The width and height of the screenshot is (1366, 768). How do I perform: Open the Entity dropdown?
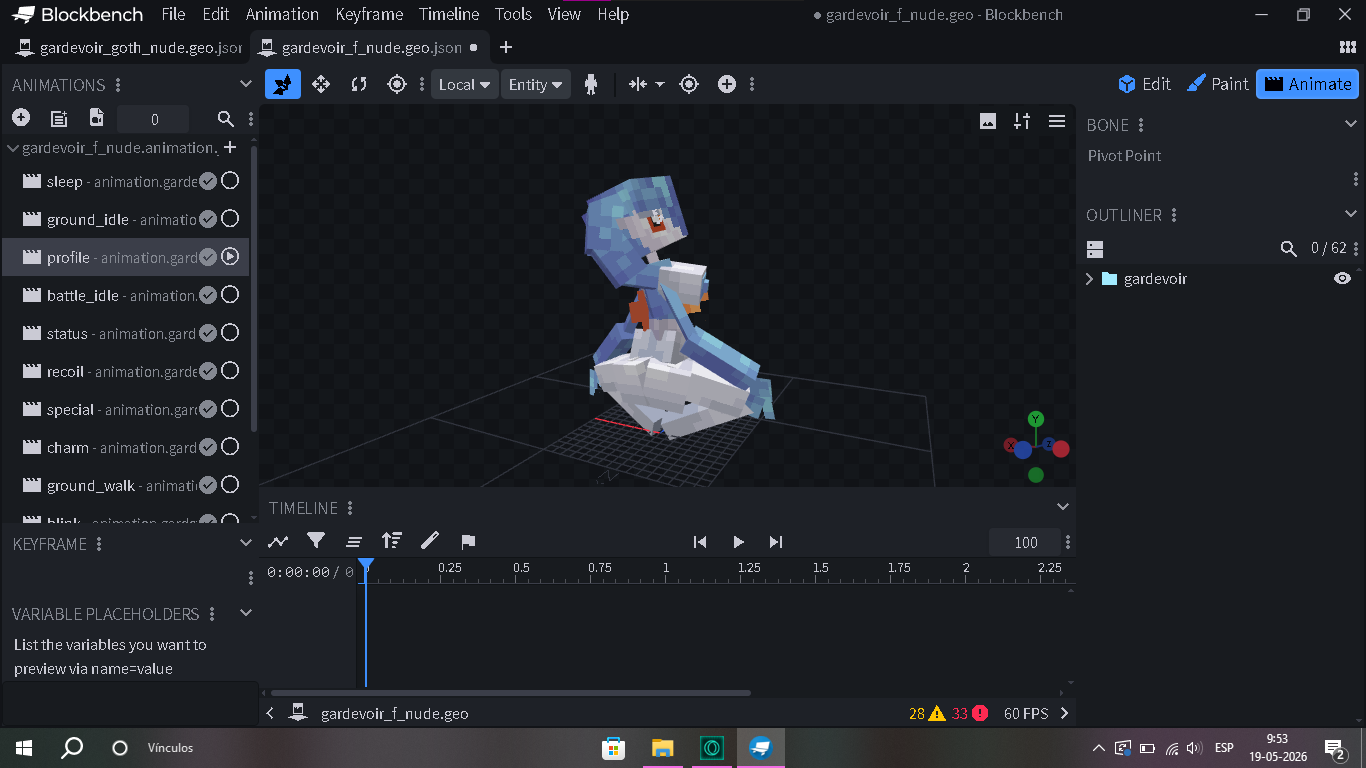coord(536,84)
